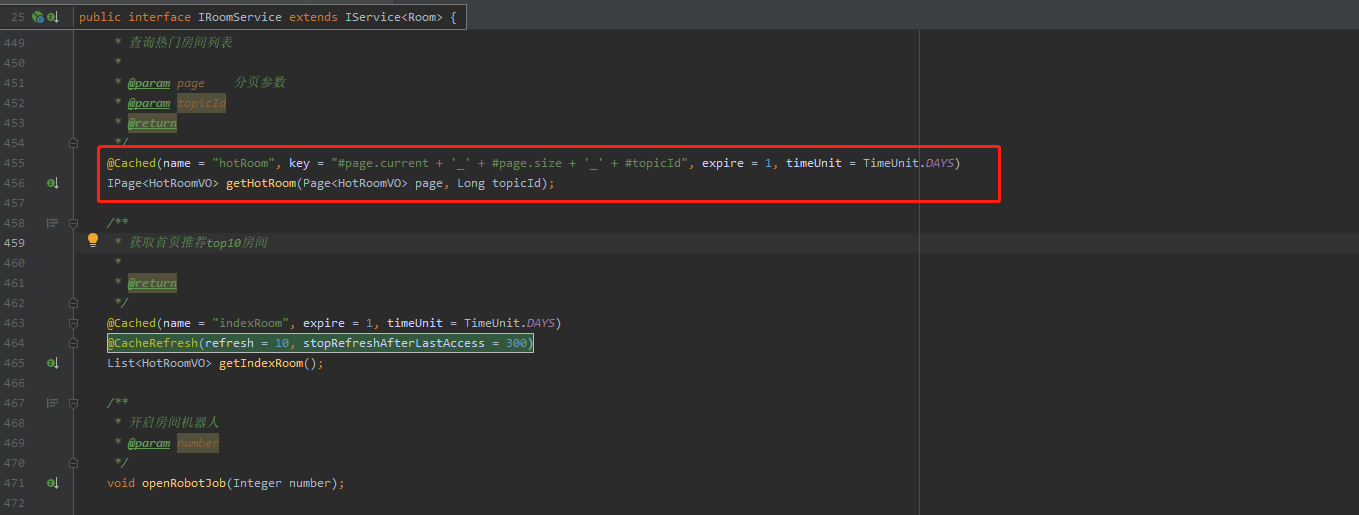Click the @CacheRefresh annotation
This screenshot has height=515, width=1359.
[x=153, y=343]
